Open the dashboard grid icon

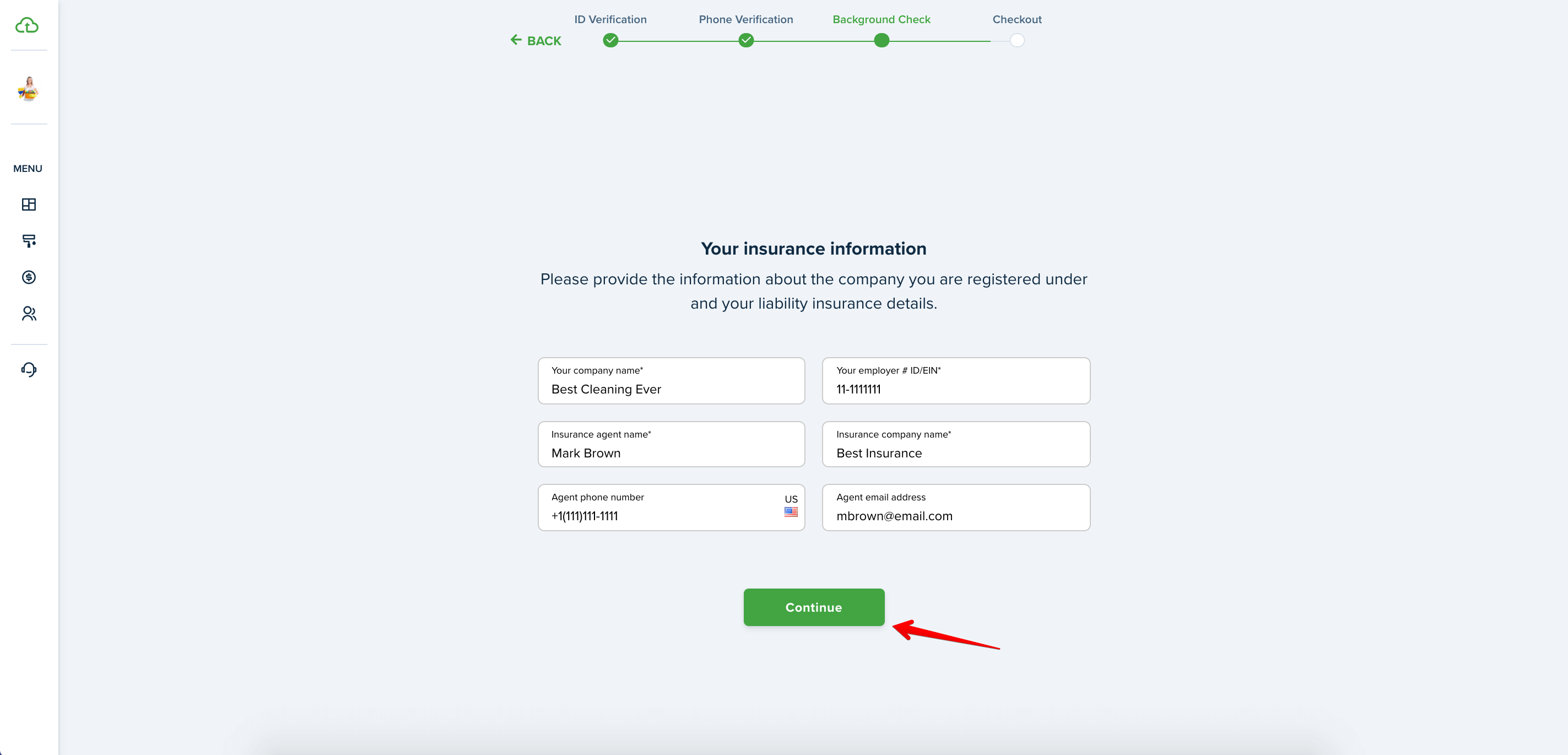click(29, 204)
